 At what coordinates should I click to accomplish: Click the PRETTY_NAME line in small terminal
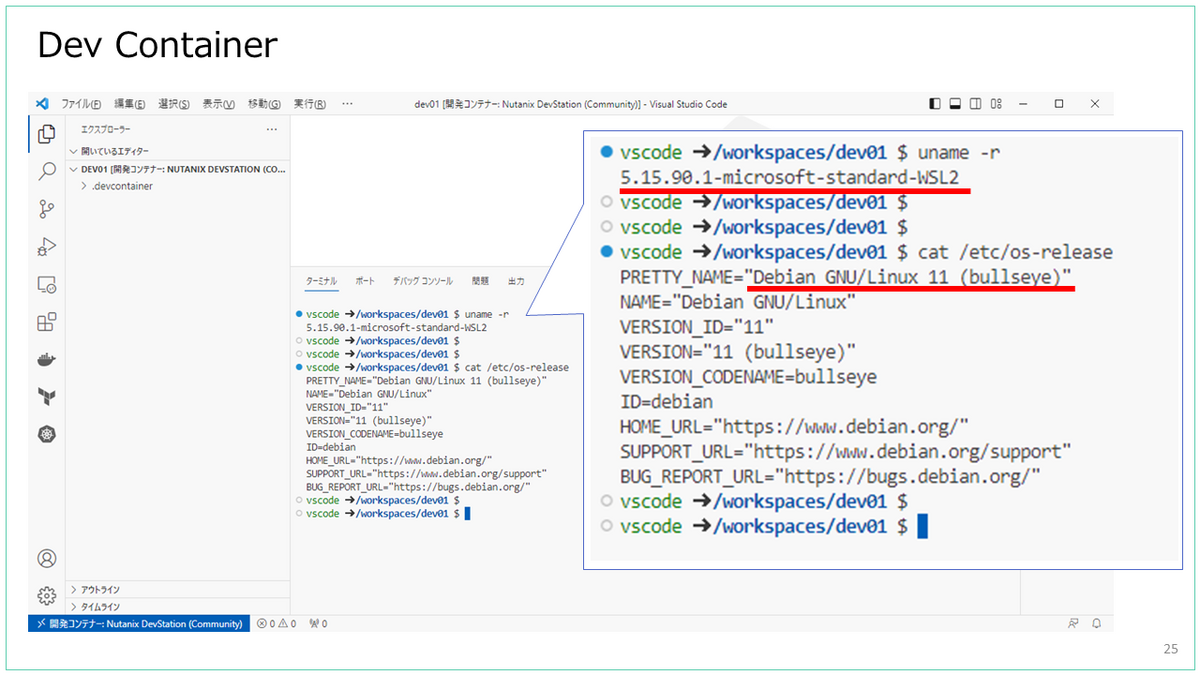(x=427, y=381)
